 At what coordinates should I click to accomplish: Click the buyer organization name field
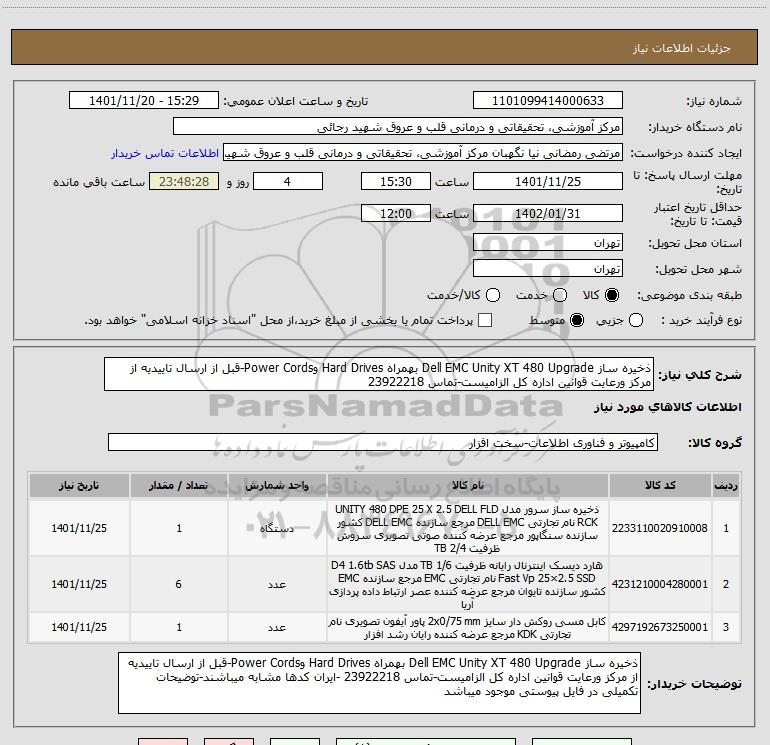pos(398,127)
